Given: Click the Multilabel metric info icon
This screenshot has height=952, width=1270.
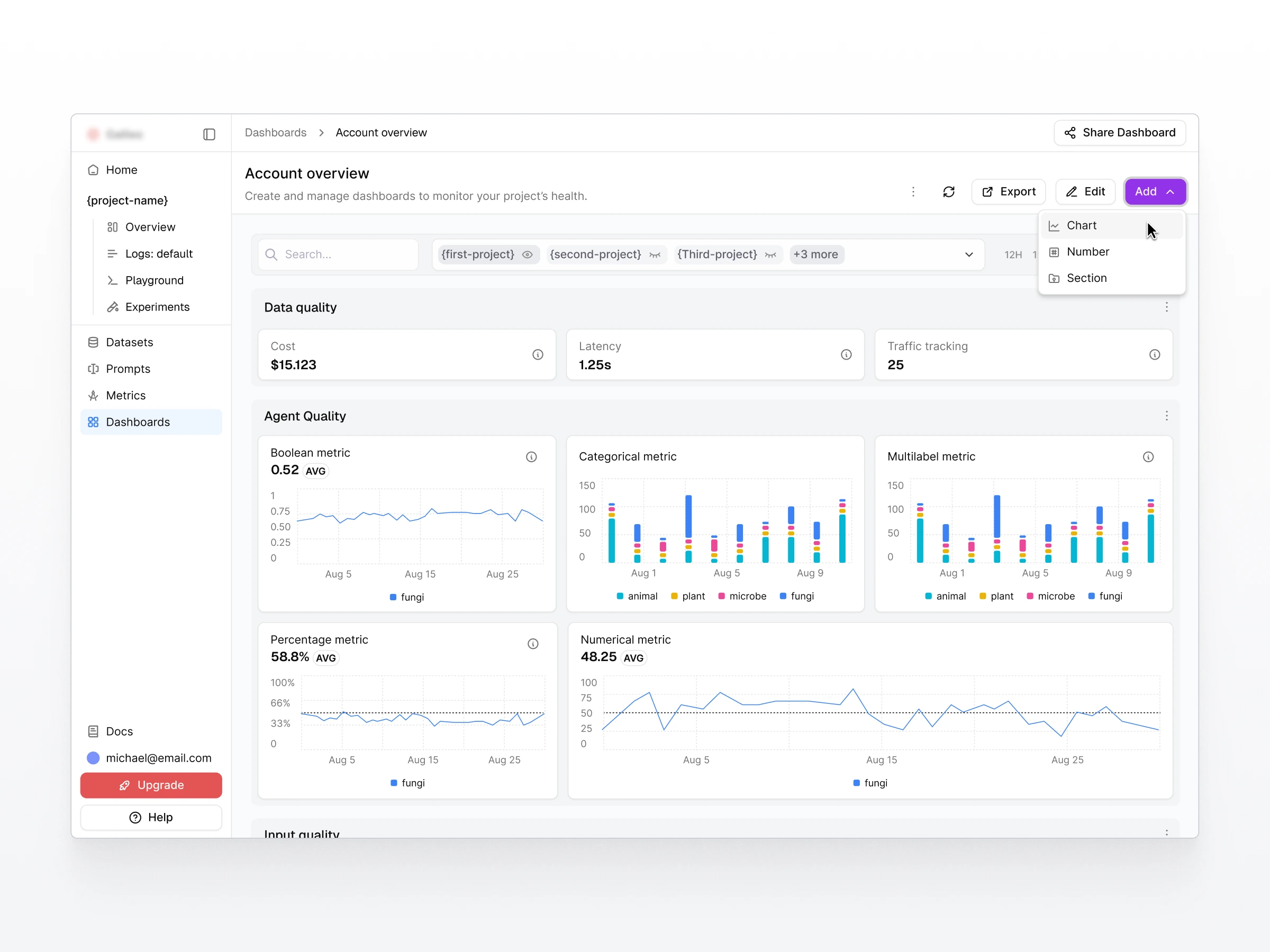Looking at the screenshot, I should (x=1148, y=457).
